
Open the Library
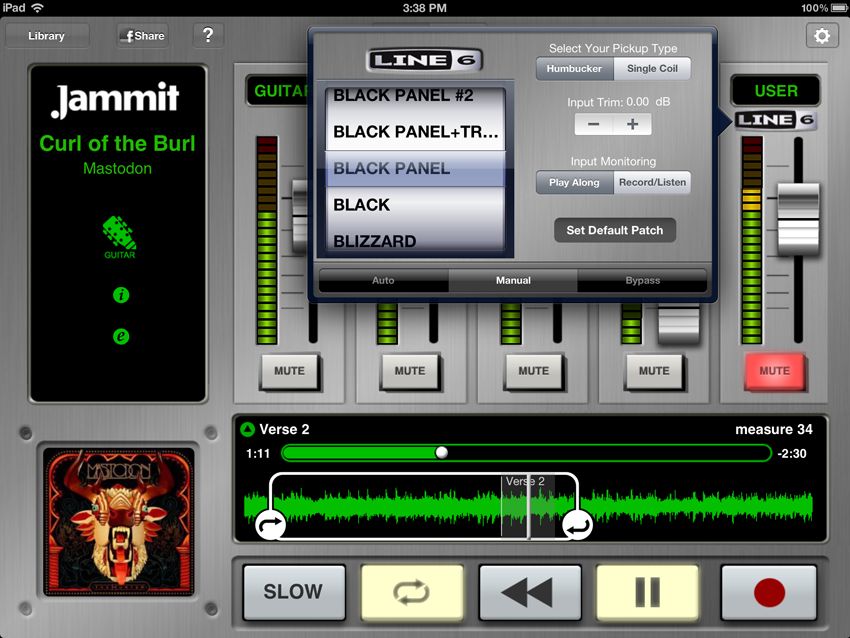click(47, 36)
